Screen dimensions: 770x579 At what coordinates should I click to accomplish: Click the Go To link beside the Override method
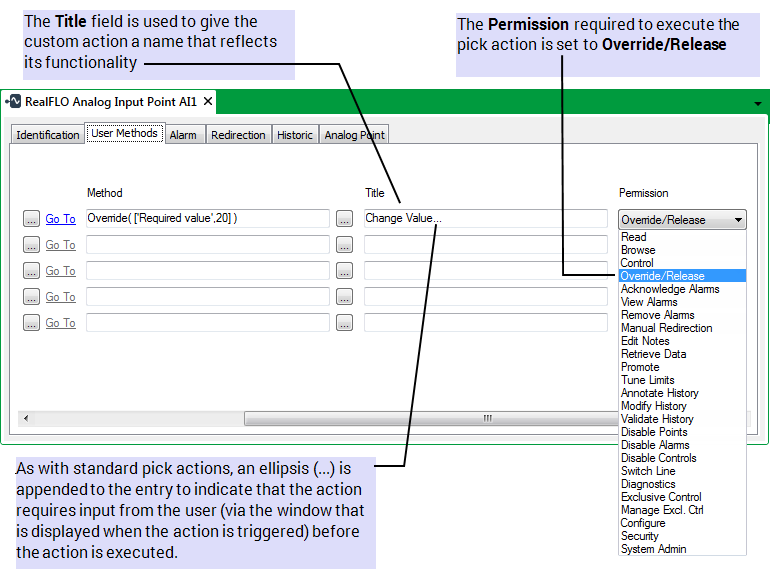coord(60,219)
